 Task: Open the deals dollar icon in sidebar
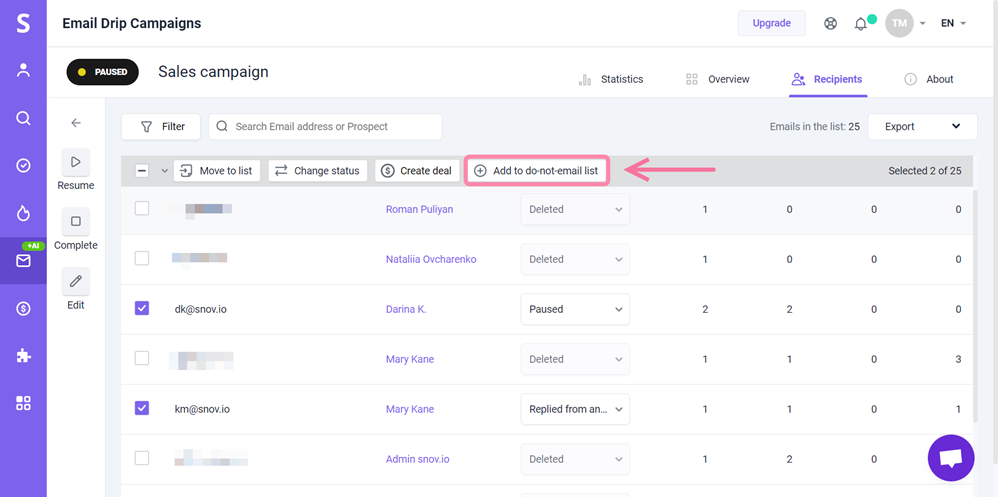[x=23, y=308]
